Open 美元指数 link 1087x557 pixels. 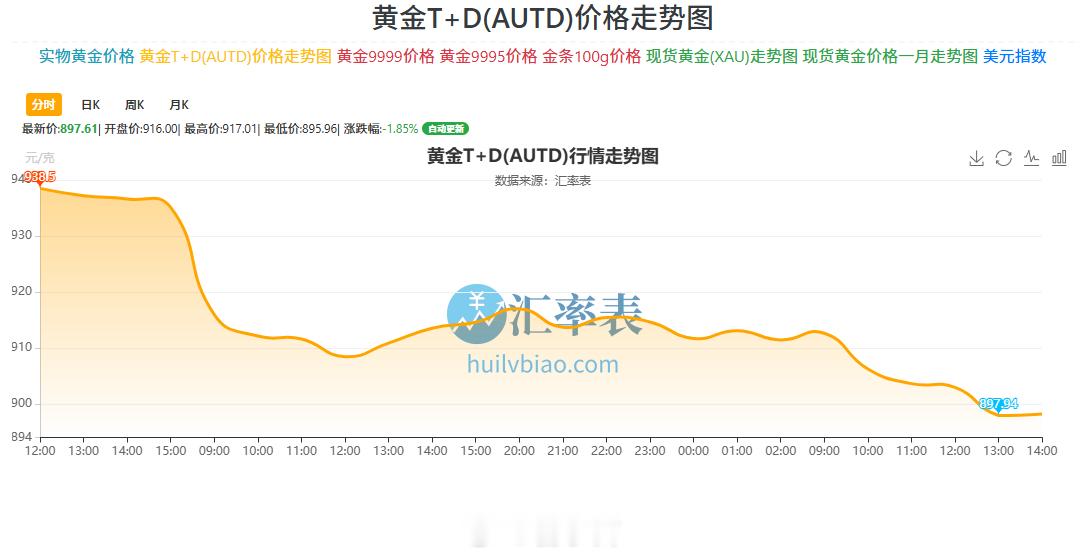point(1014,56)
